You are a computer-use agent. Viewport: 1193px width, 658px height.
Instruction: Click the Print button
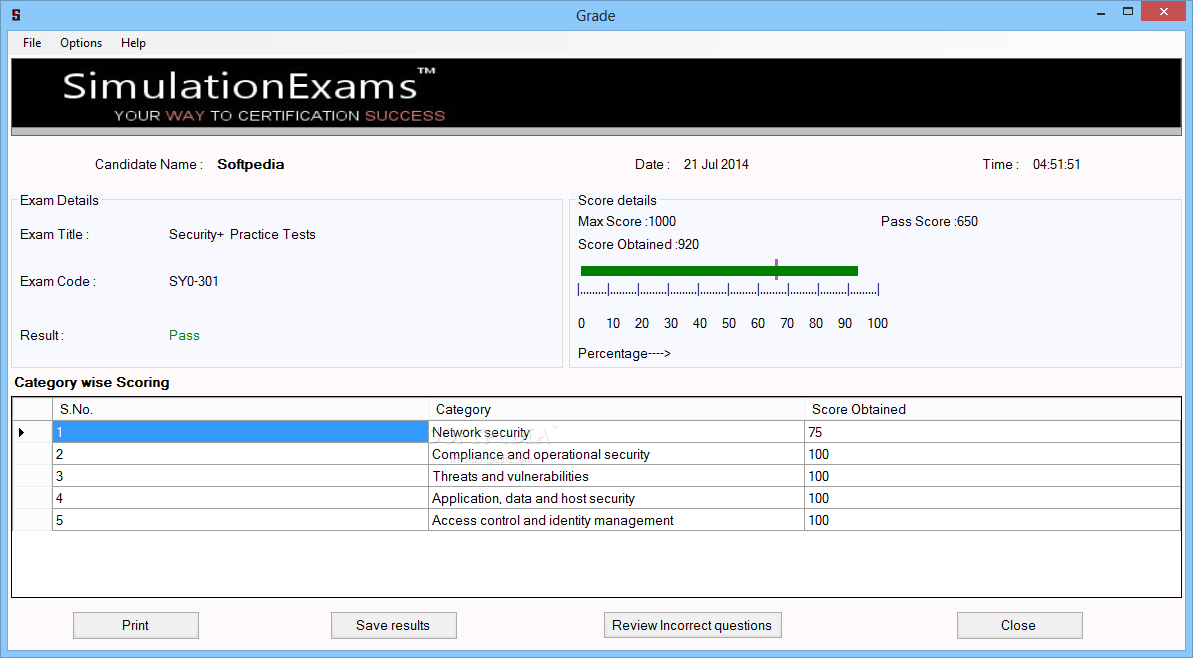tap(135, 625)
